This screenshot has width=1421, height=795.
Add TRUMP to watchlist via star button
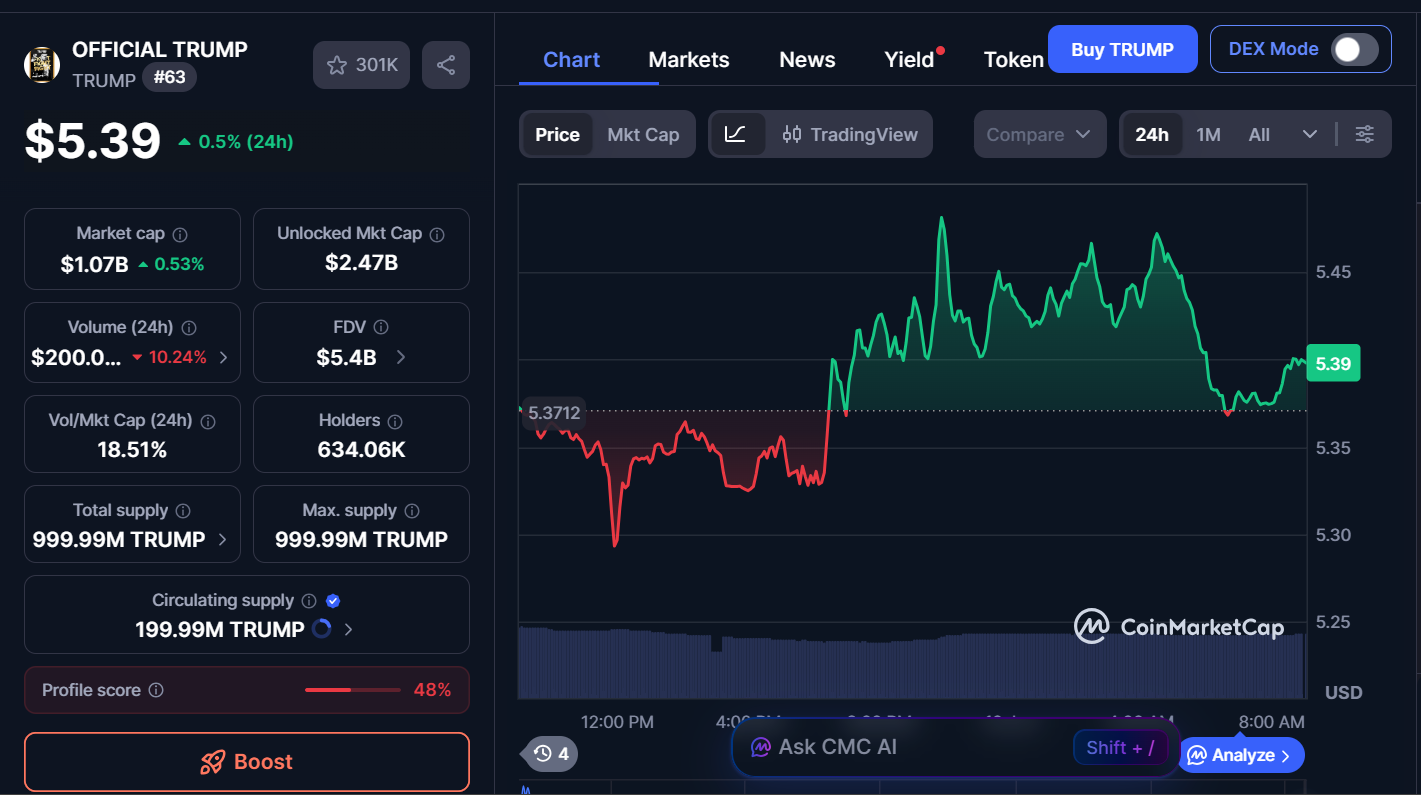(361, 65)
